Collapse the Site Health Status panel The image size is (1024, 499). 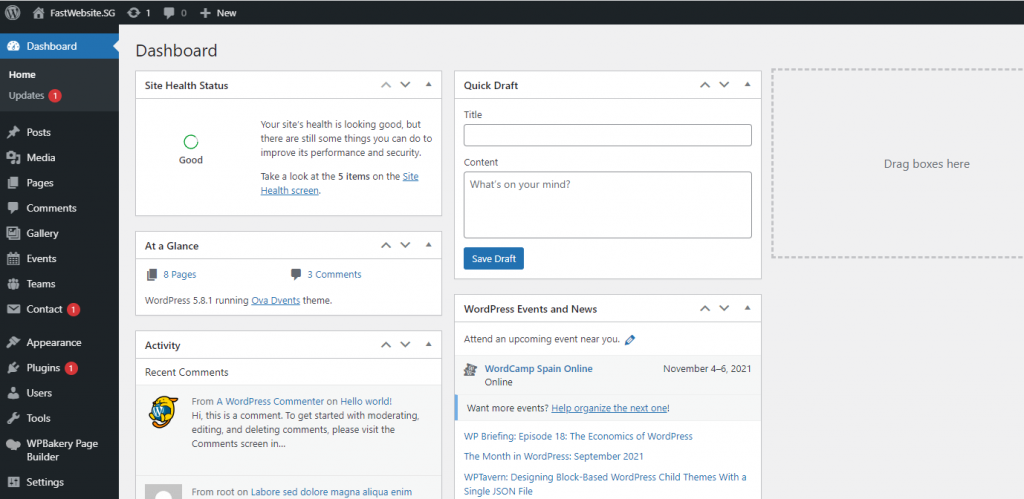click(428, 85)
